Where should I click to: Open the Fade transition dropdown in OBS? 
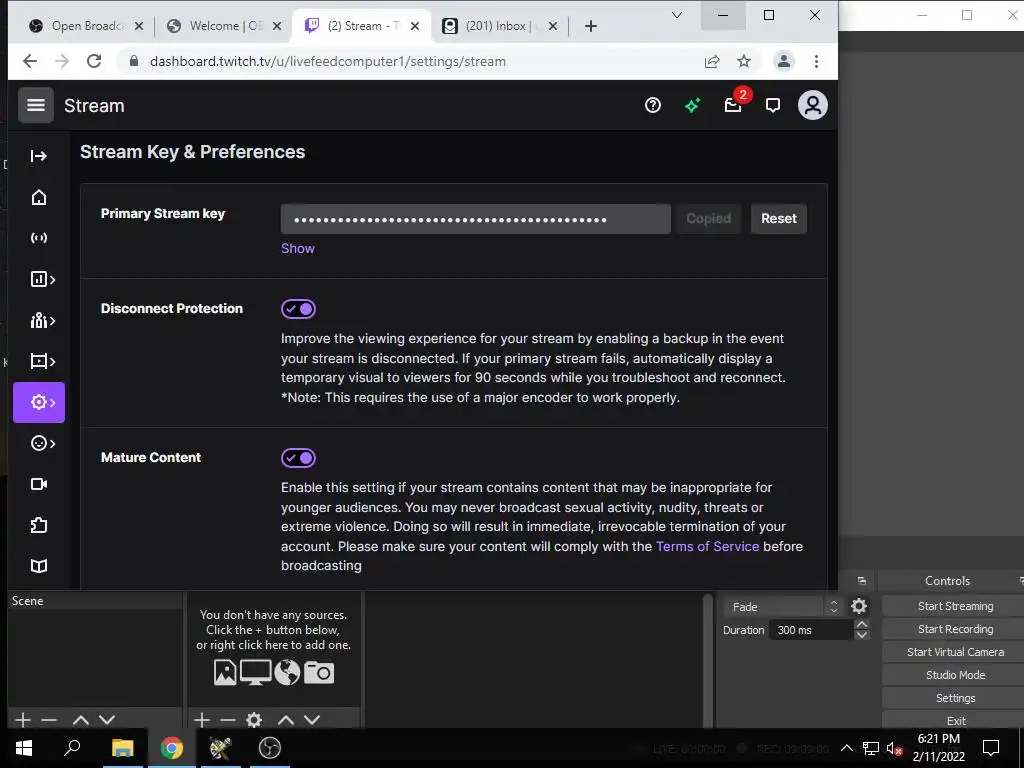[782, 607]
